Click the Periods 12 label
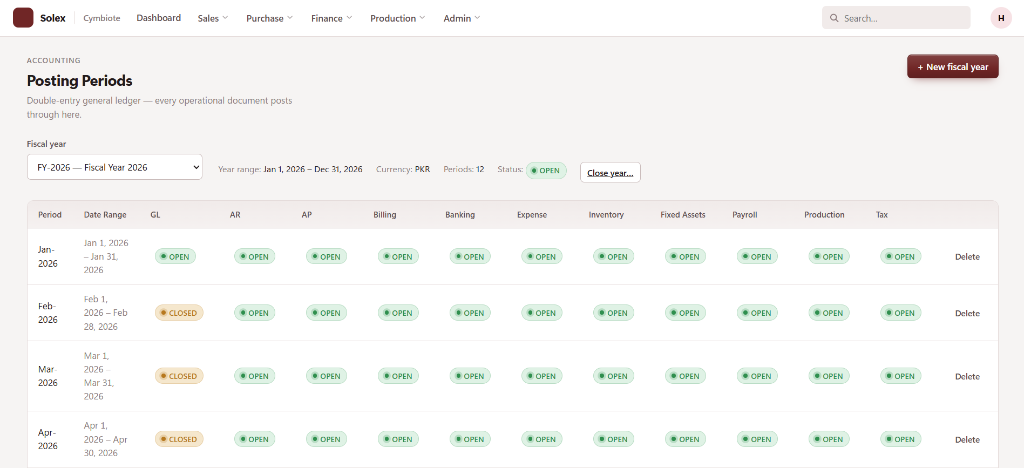1024x468 pixels. 464,169
